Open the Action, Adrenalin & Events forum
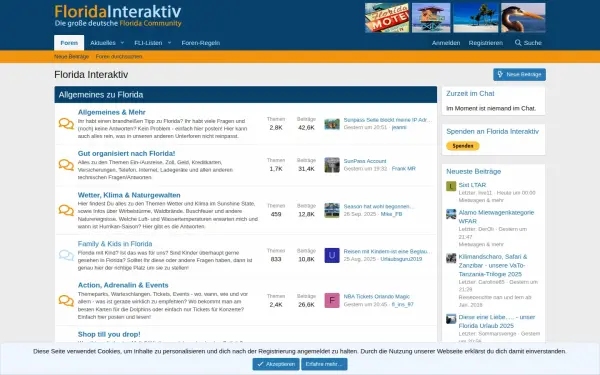This screenshot has width=600, height=375. pos(123,285)
